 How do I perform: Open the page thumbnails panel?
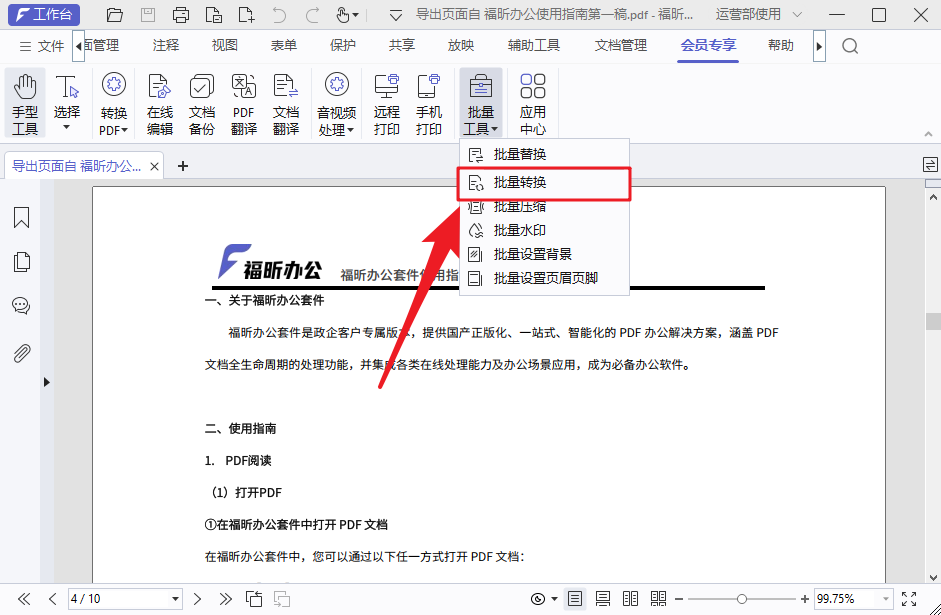(x=21, y=260)
